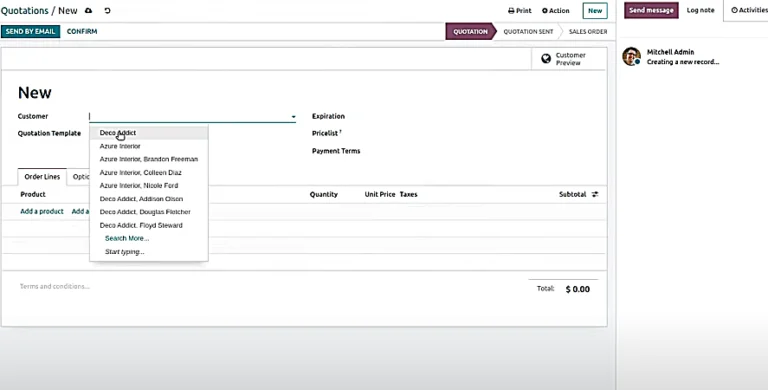Click the Expiration field label
The height and width of the screenshot is (390, 768).
point(328,117)
